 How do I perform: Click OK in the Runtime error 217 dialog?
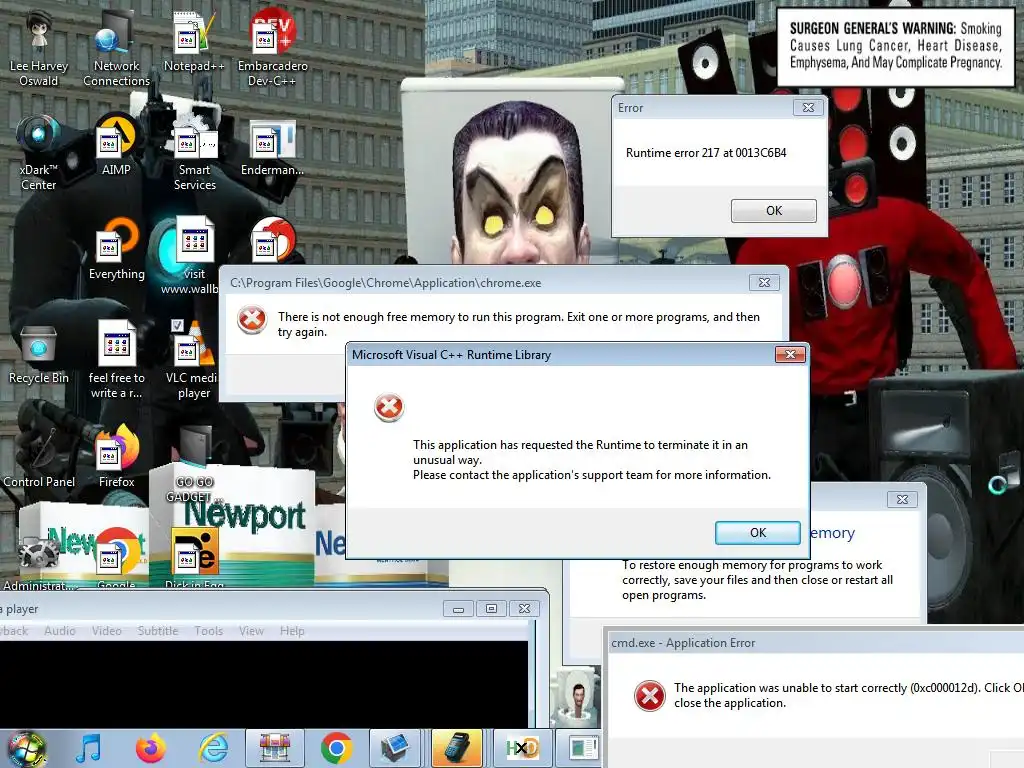click(774, 210)
